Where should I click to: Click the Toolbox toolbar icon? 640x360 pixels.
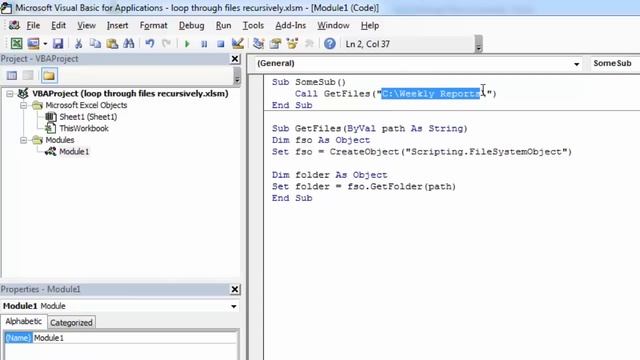pos(309,44)
